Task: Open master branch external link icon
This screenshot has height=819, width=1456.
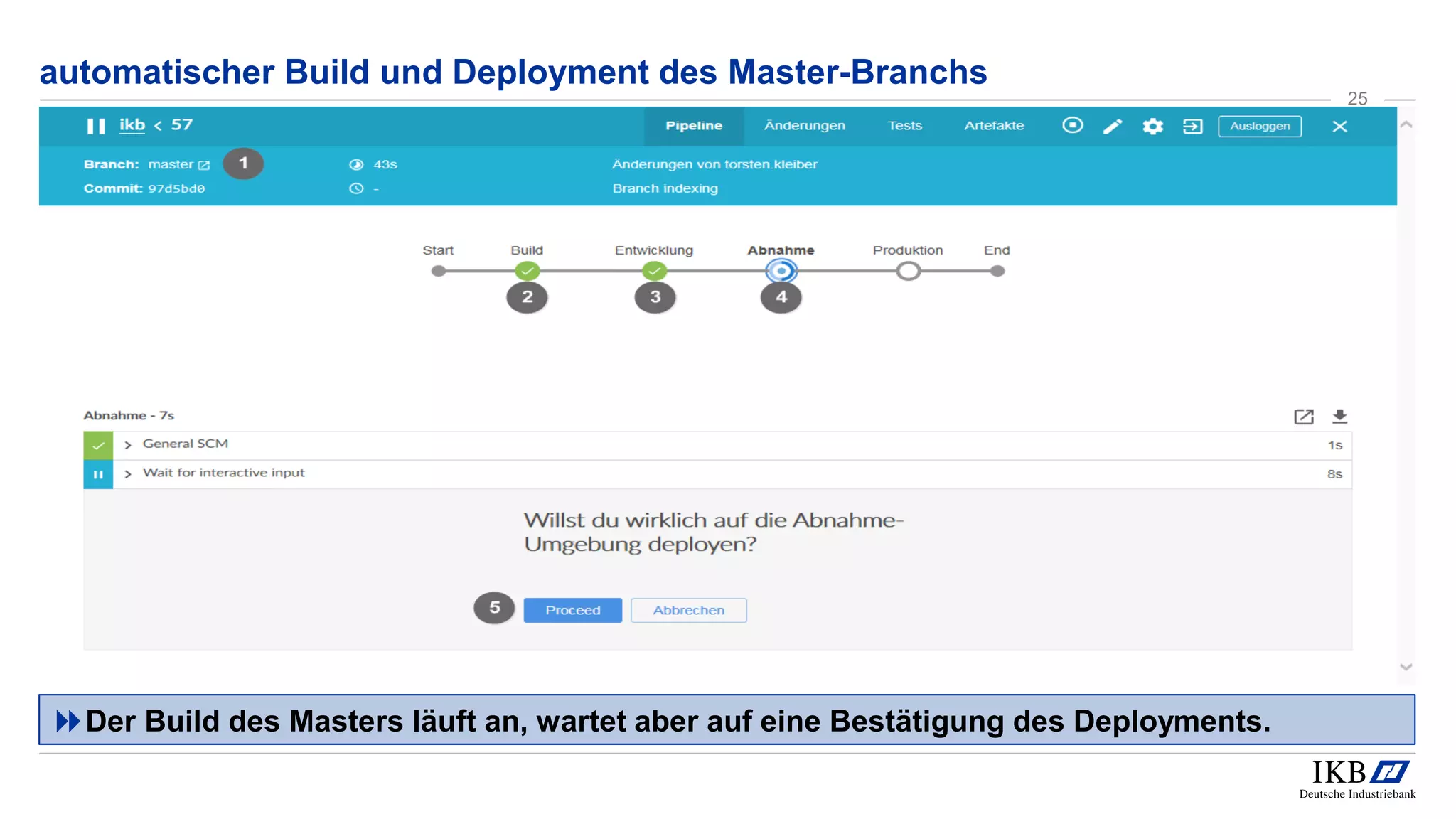Action: click(204, 165)
